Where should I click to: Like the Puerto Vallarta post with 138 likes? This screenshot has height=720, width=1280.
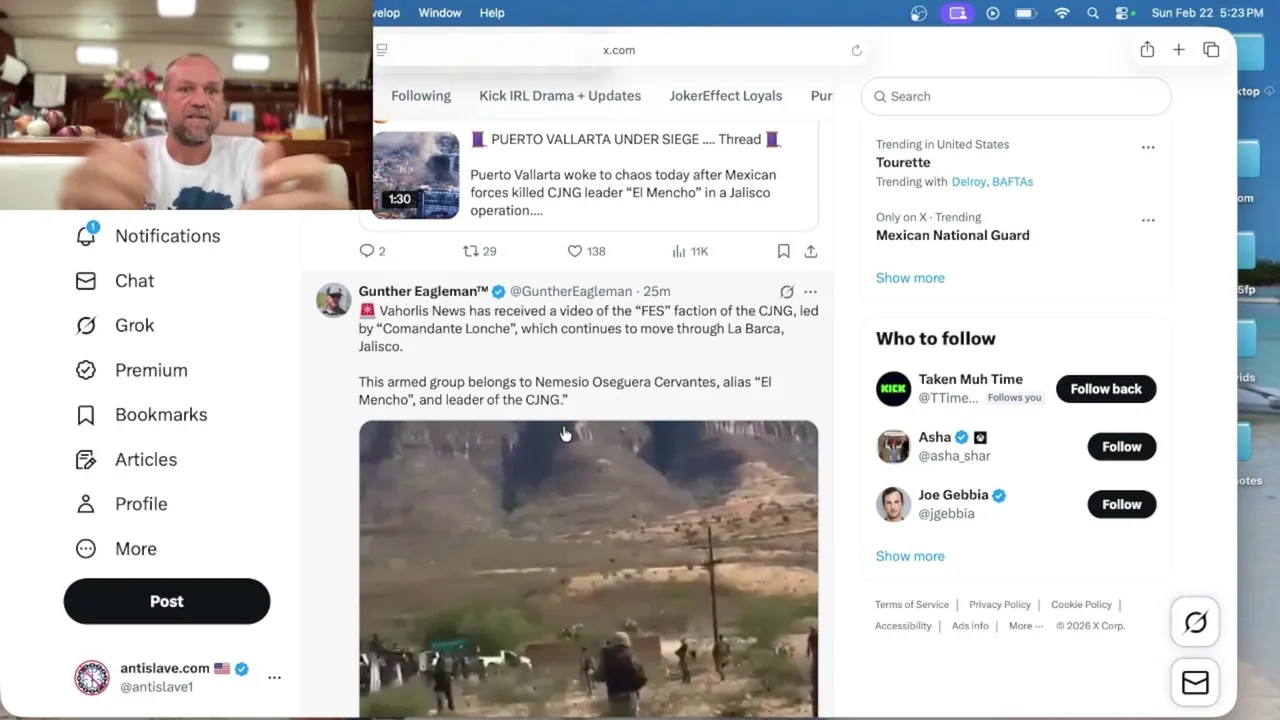575,251
